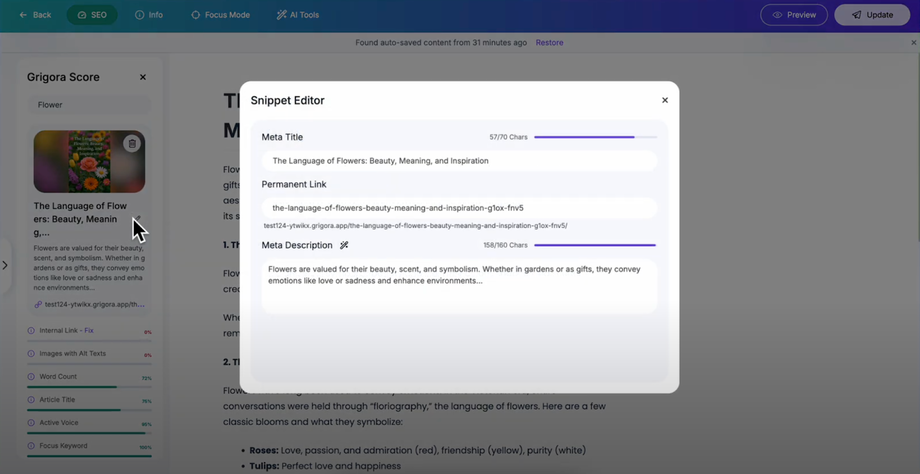Dismiss the auto-saved content notification bar
Image resolution: width=920 pixels, height=474 pixels.
click(x=914, y=43)
